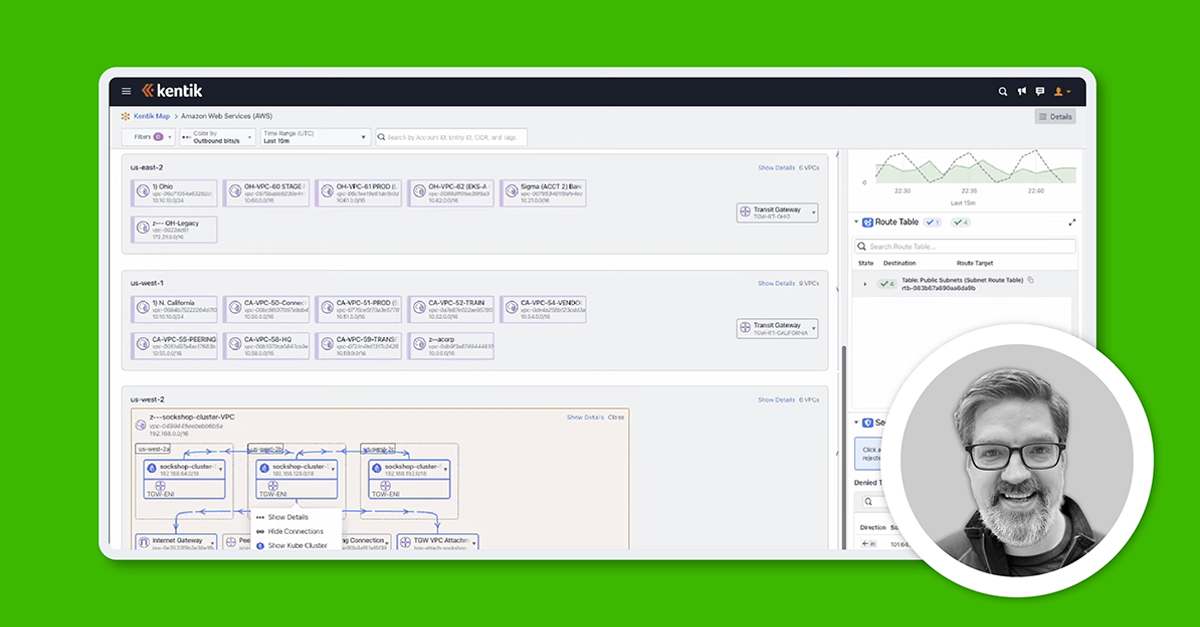Show Details of sockshop-cluster-VPC

coord(585,417)
